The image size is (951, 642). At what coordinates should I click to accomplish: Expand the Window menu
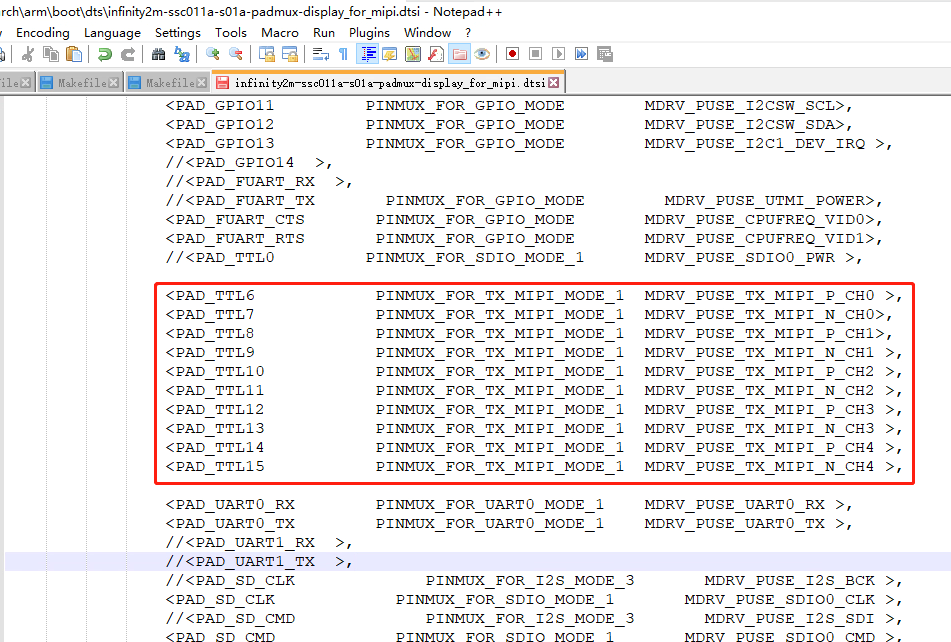tap(427, 32)
